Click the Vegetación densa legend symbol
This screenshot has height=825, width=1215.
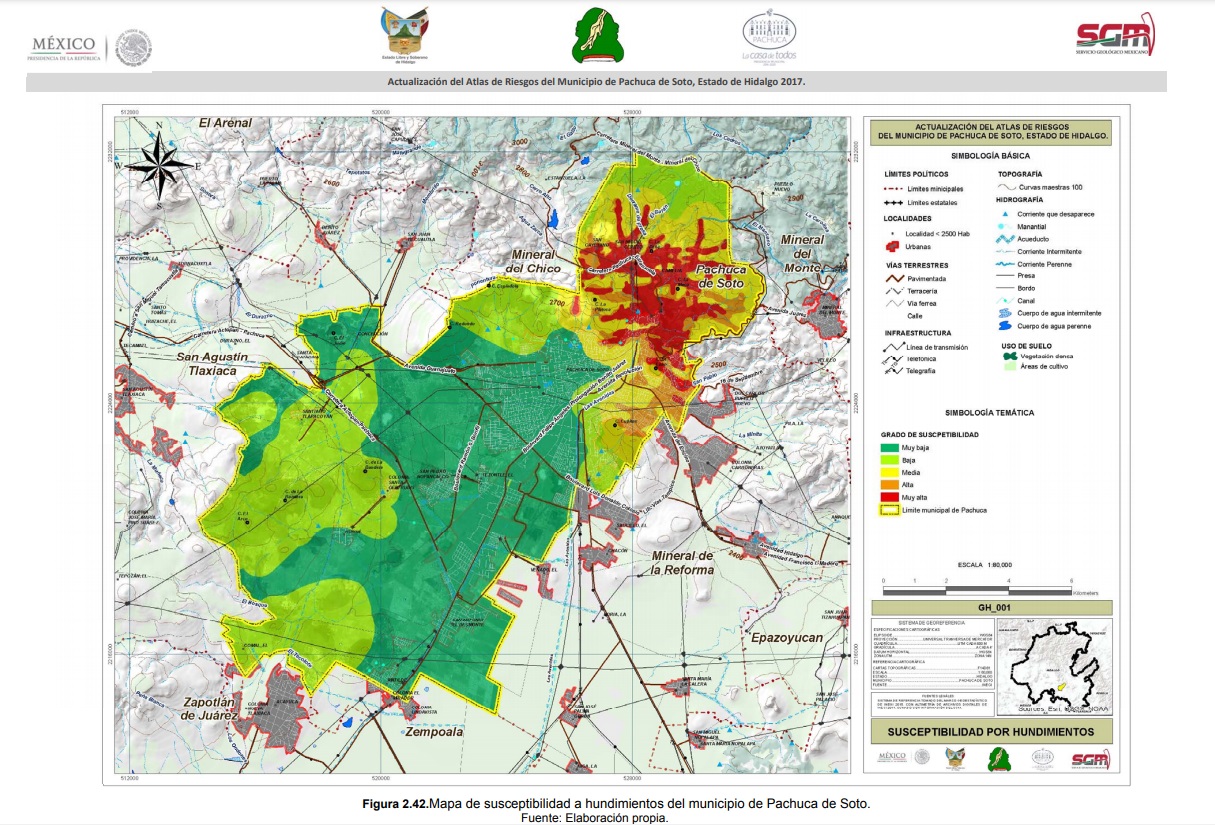(x=1010, y=356)
